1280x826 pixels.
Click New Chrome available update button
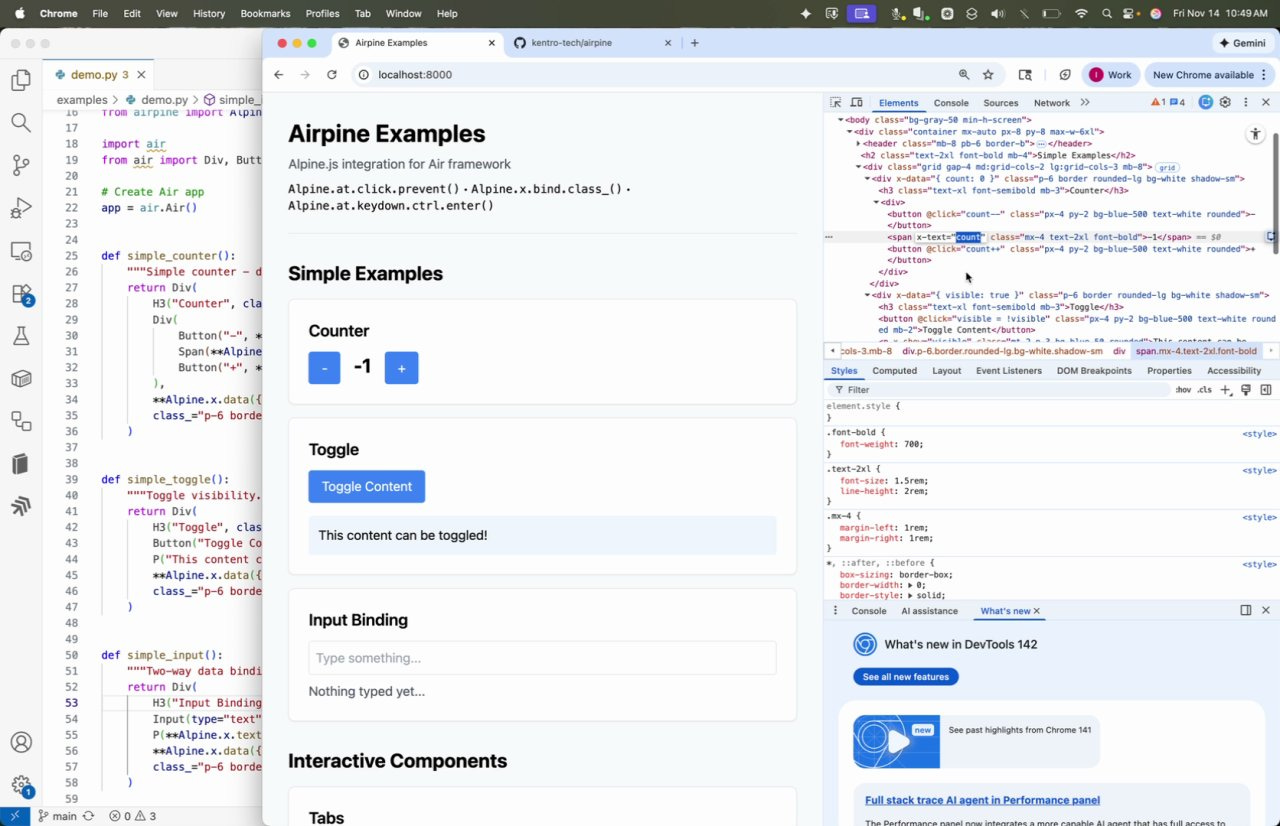(x=1210, y=75)
